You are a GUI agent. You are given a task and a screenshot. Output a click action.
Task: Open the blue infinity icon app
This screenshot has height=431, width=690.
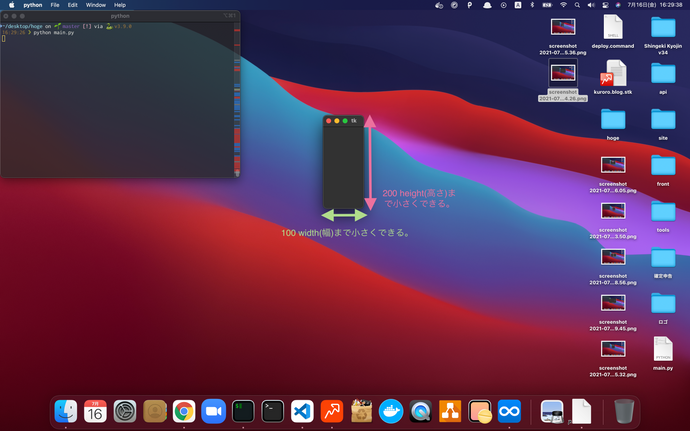pos(509,411)
